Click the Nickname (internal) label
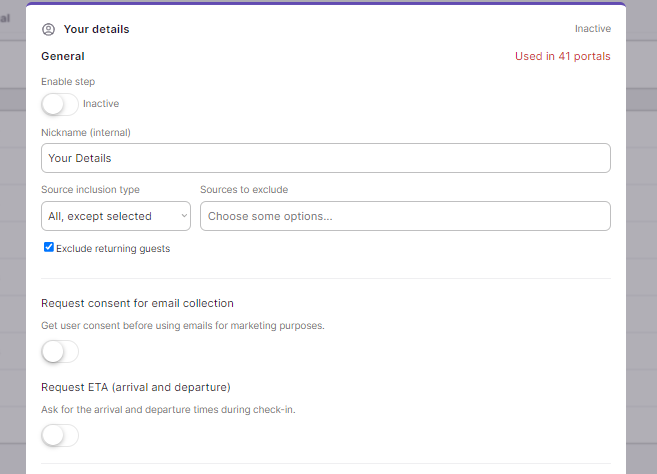Viewport: 657px width, 474px height. (x=86, y=133)
